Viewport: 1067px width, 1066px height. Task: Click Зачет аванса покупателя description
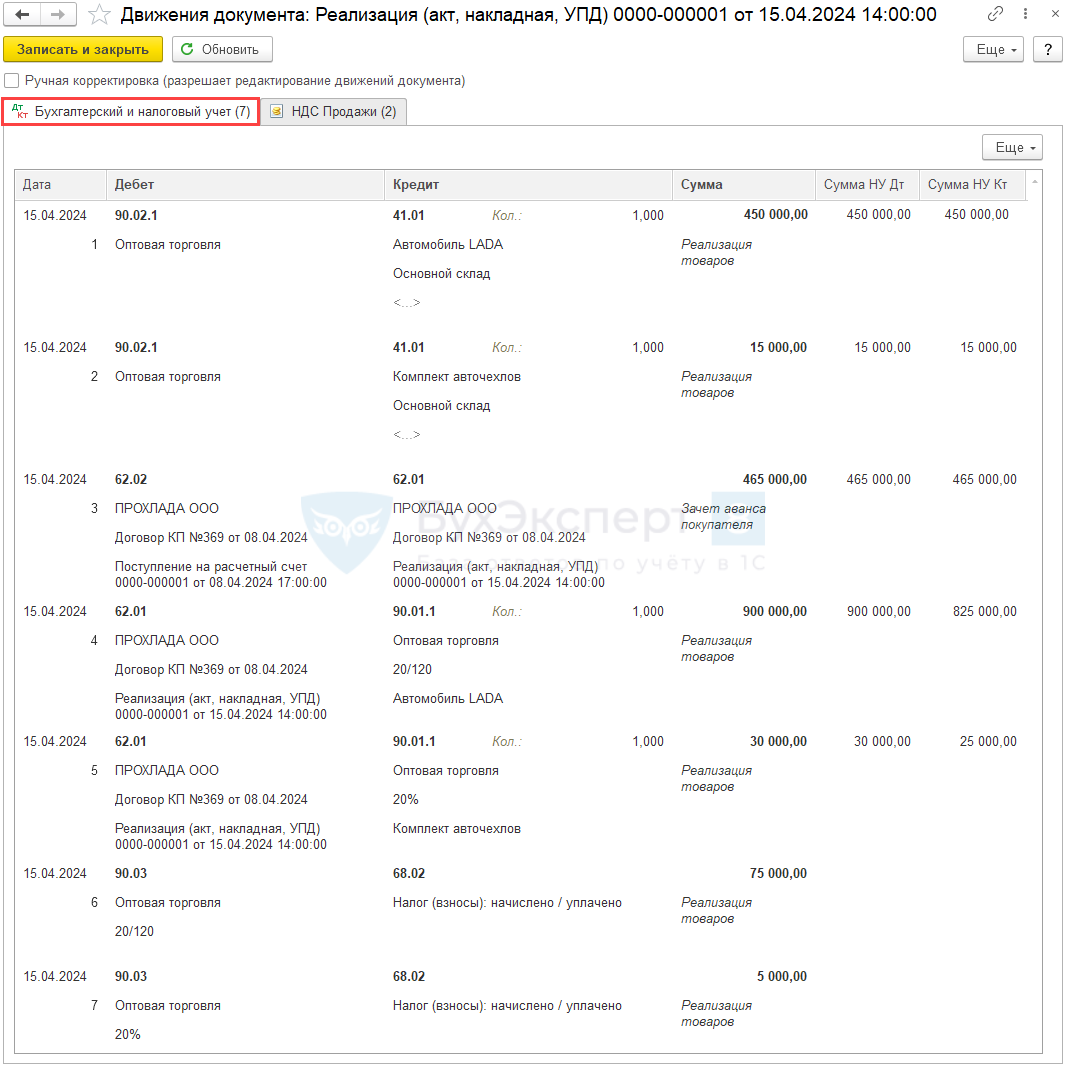(723, 517)
